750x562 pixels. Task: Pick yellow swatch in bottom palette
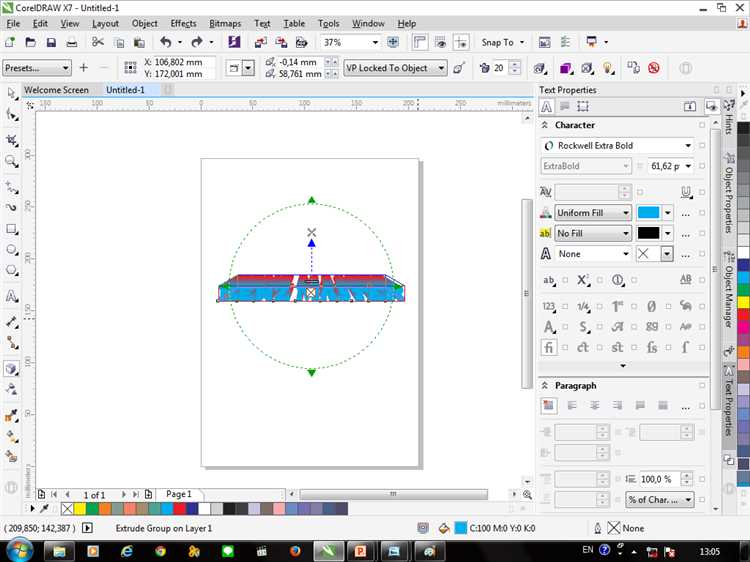click(80, 508)
